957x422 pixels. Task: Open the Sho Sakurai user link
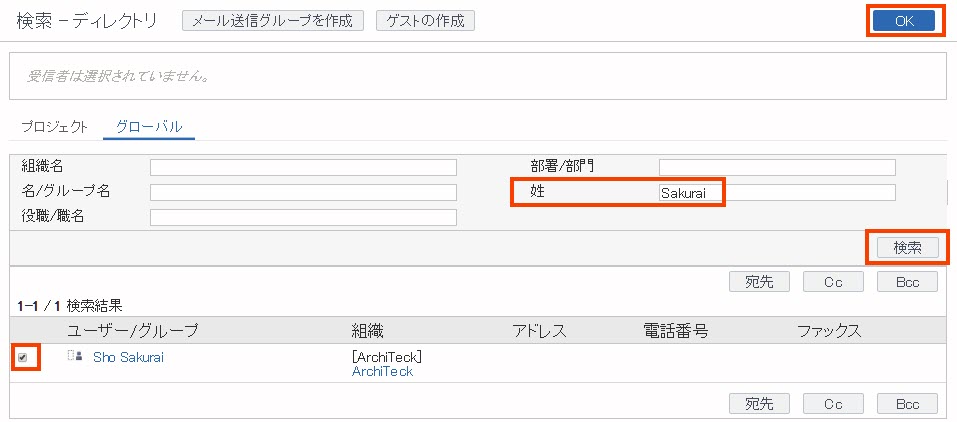coord(128,357)
